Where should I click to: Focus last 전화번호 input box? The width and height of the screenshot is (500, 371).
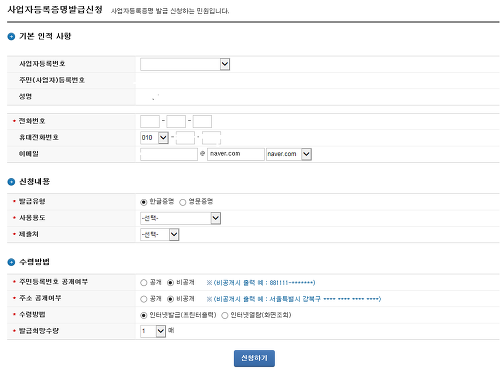click(202, 121)
